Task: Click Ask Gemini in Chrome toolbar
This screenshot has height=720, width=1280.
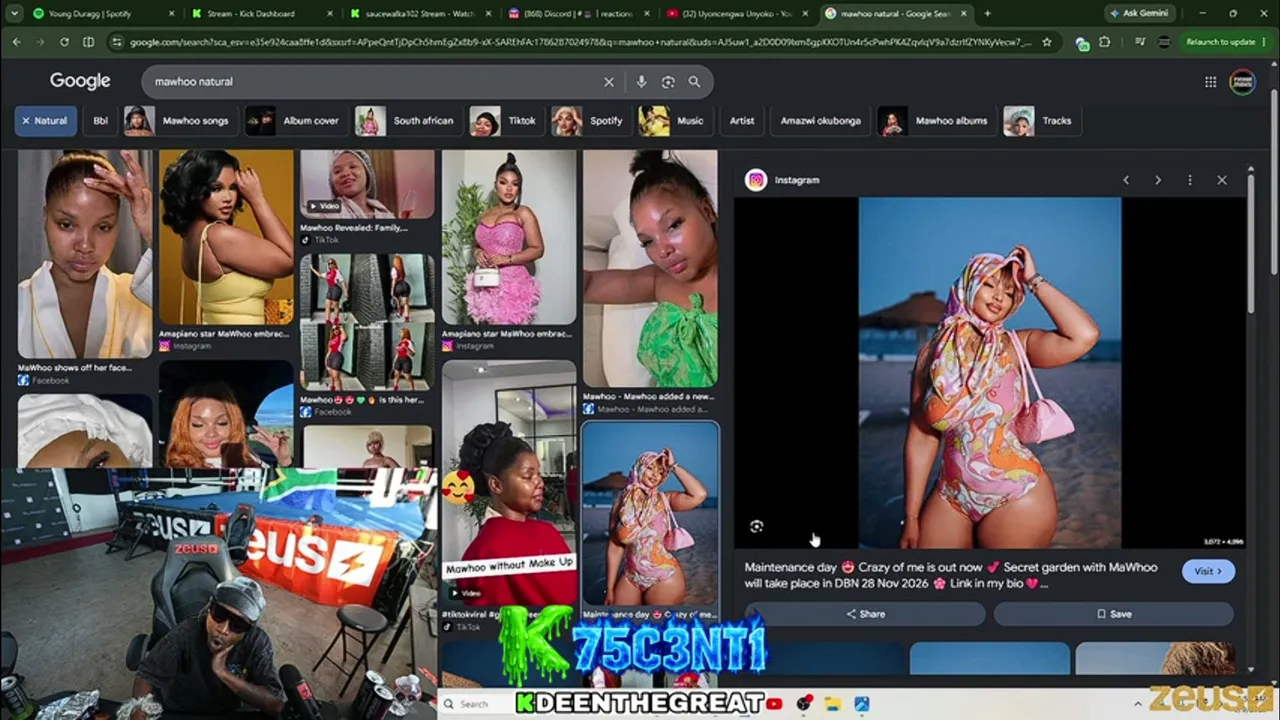Action: click(1138, 14)
